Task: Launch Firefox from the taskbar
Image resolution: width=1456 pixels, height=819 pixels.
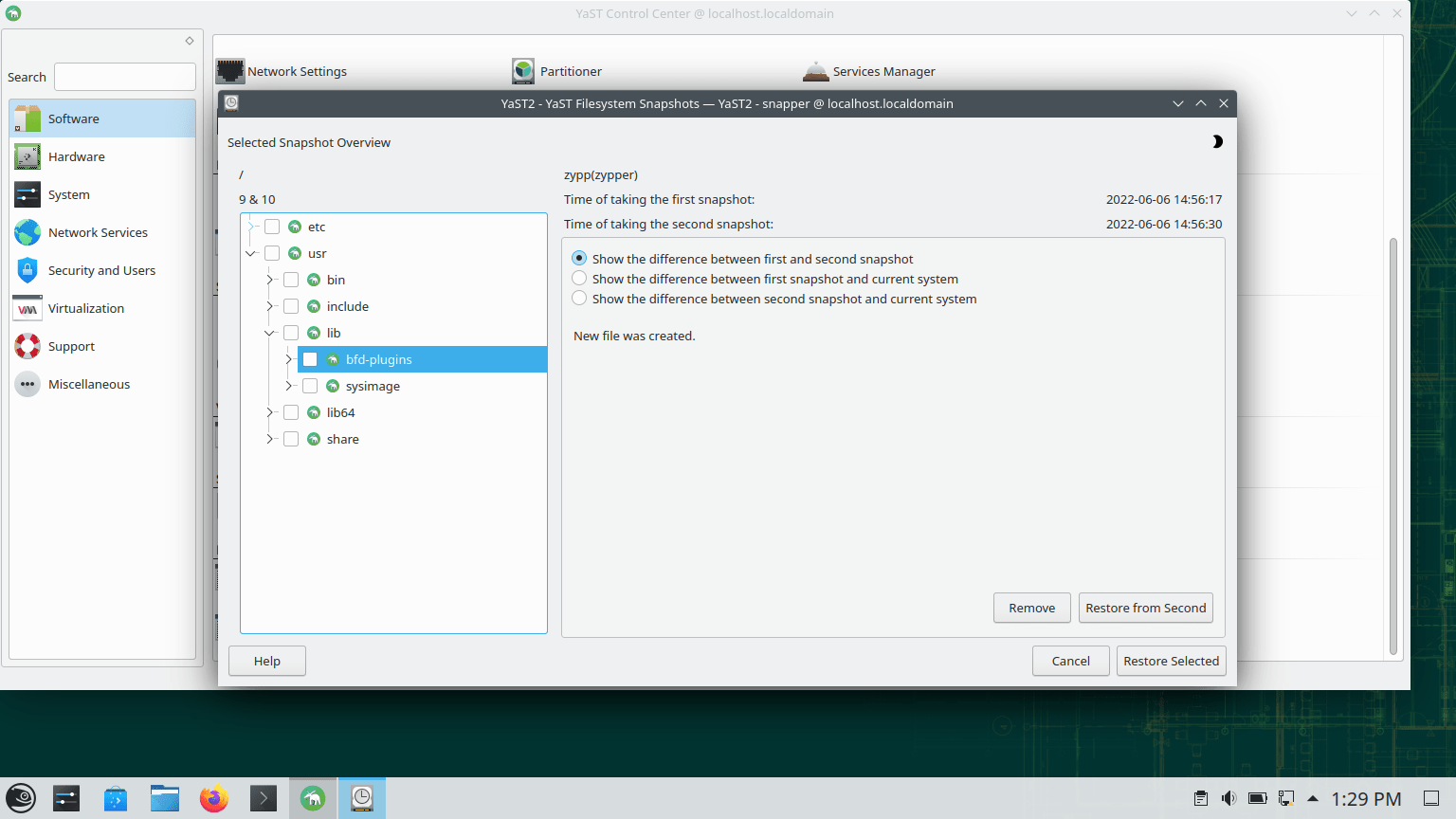Action: (x=214, y=798)
